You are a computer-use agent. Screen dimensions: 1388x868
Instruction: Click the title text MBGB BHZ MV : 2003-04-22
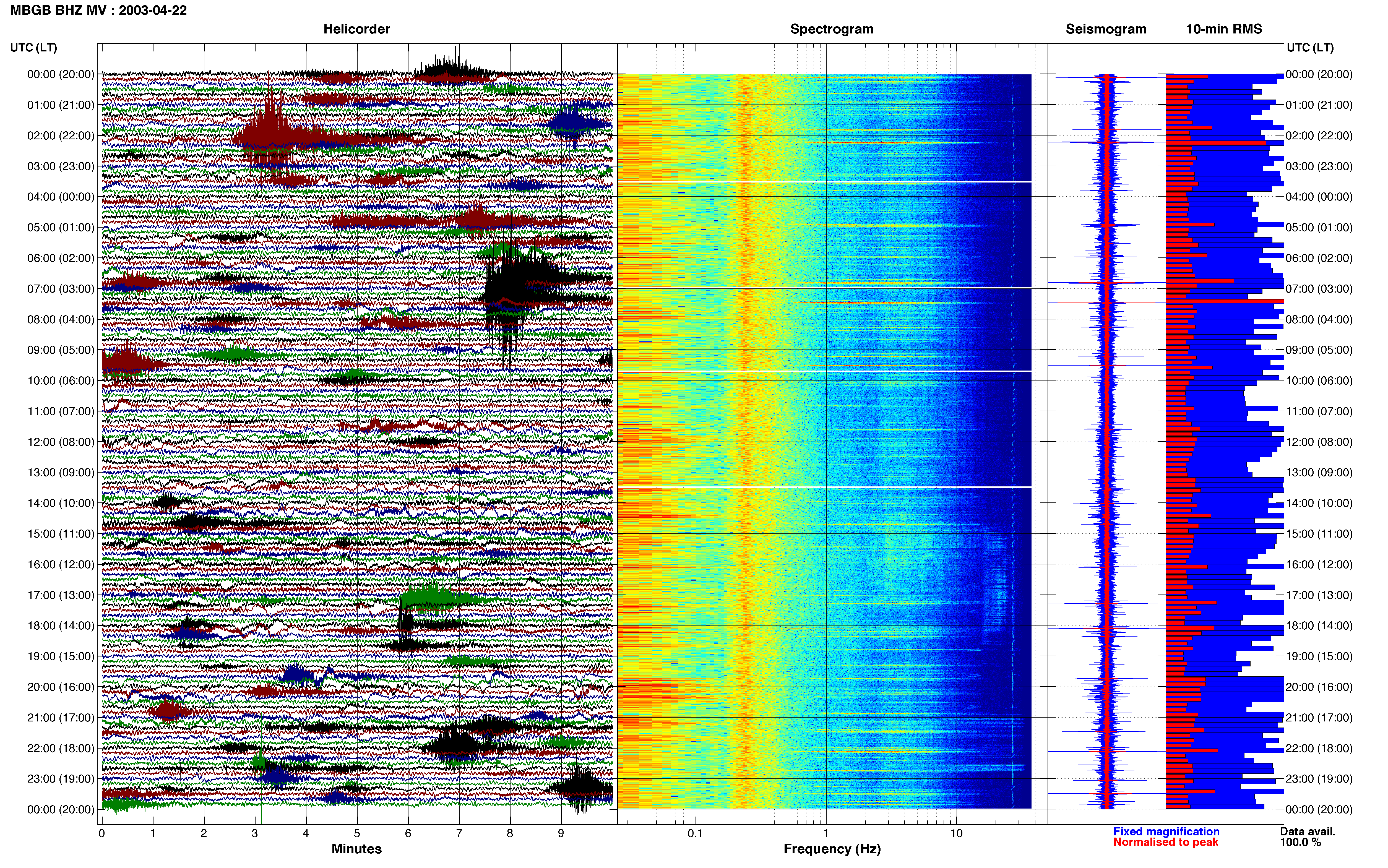pos(99,10)
